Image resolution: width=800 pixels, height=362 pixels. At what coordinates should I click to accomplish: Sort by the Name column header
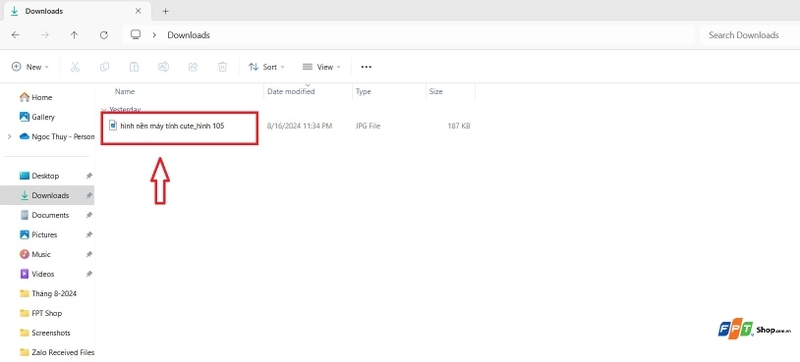[124, 91]
